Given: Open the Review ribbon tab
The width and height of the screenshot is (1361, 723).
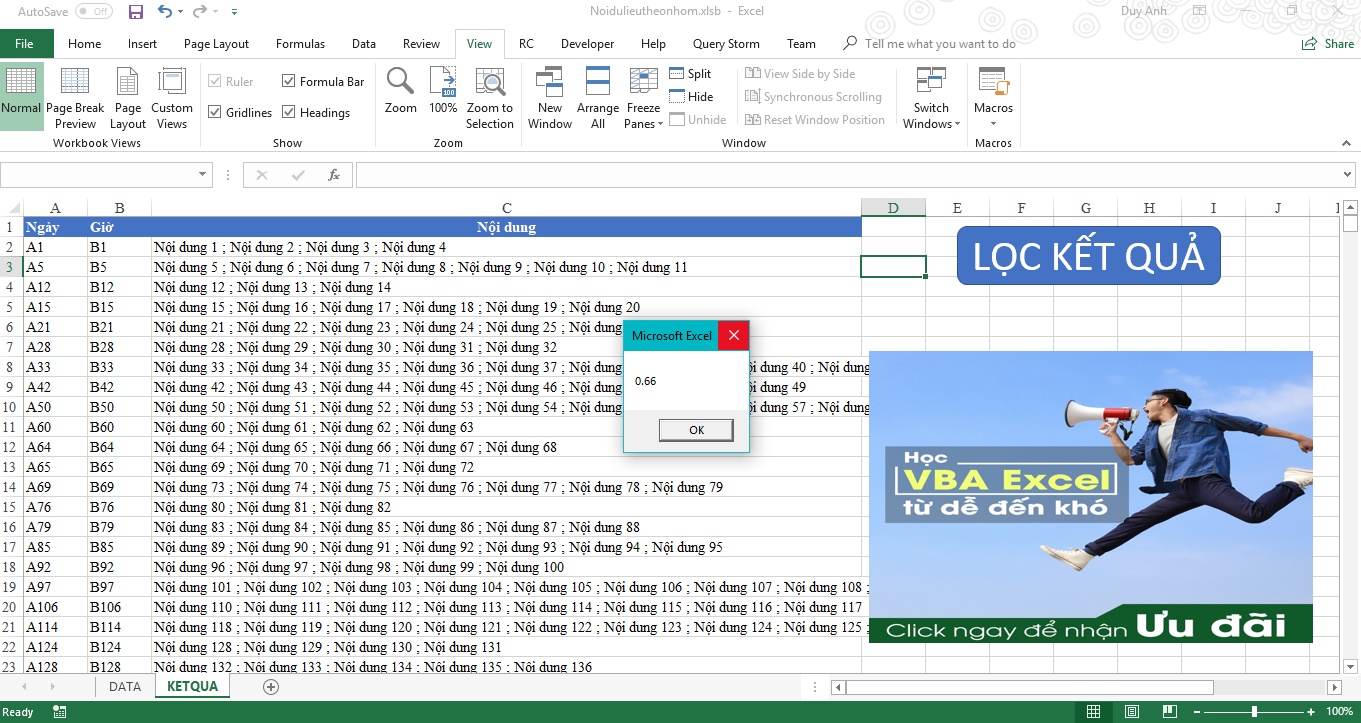Looking at the screenshot, I should [x=421, y=44].
